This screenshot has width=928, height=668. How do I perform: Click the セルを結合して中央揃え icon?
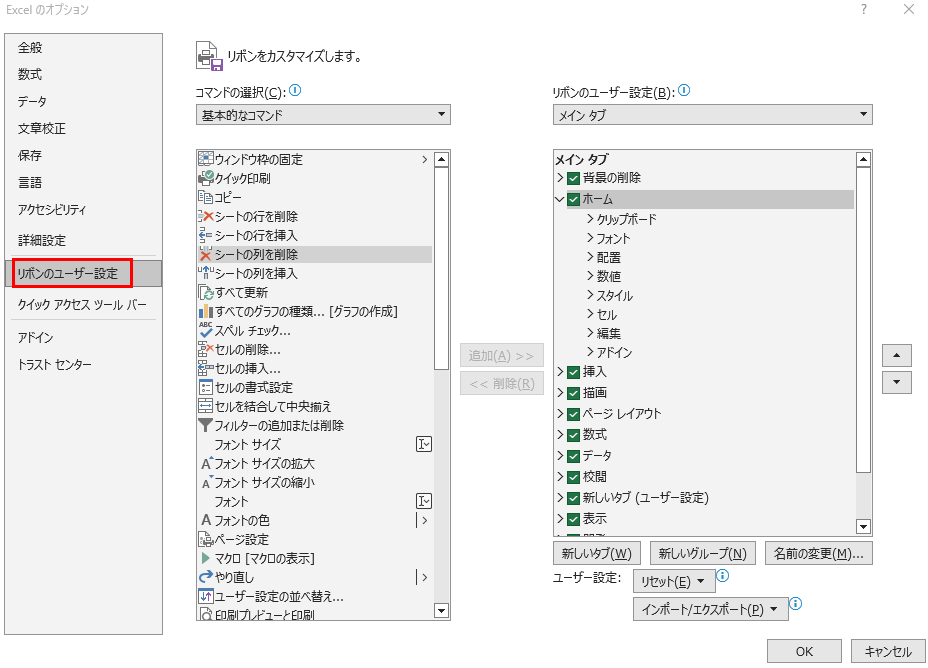pos(207,406)
